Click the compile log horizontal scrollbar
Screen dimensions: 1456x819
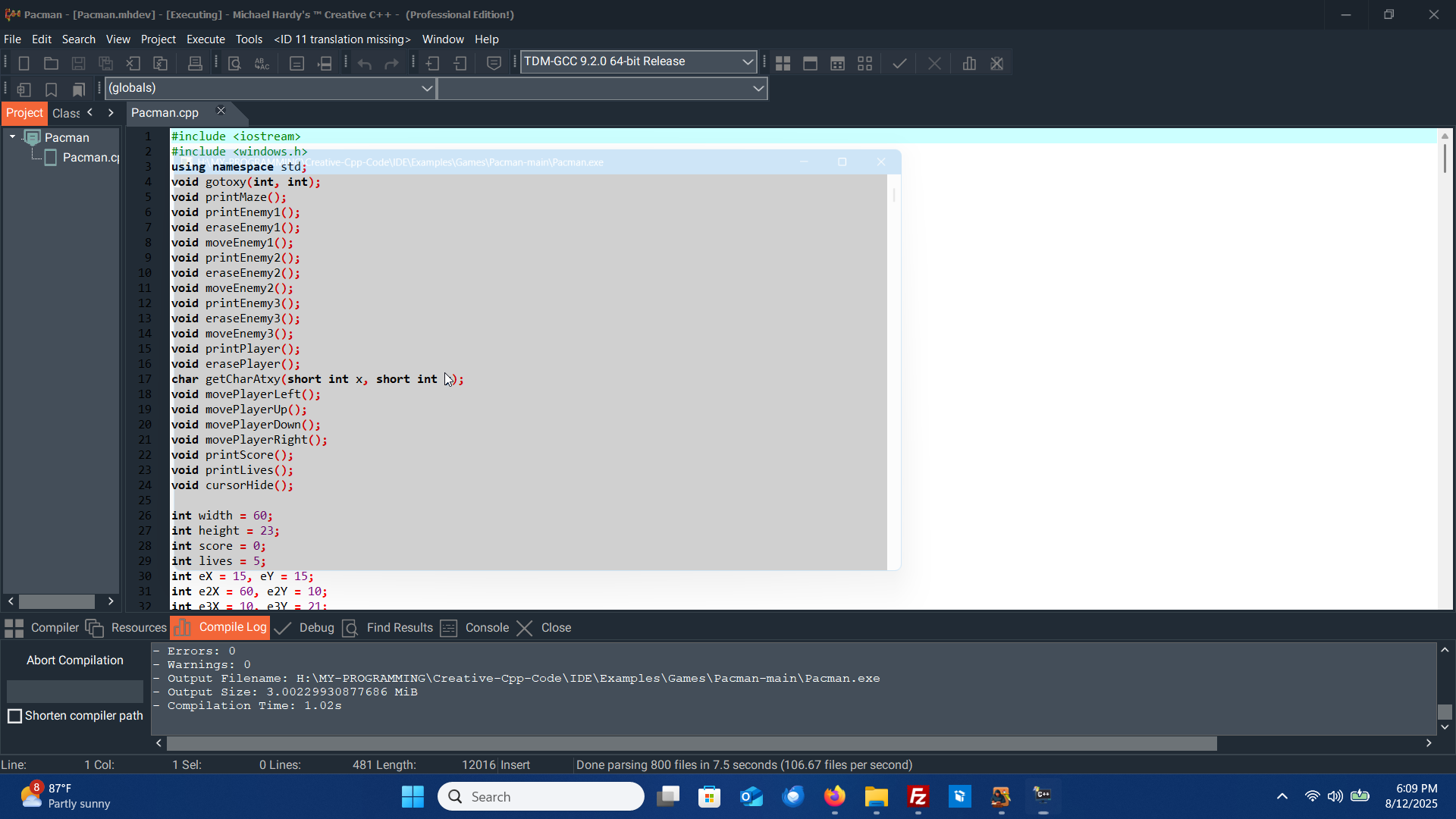point(691,744)
